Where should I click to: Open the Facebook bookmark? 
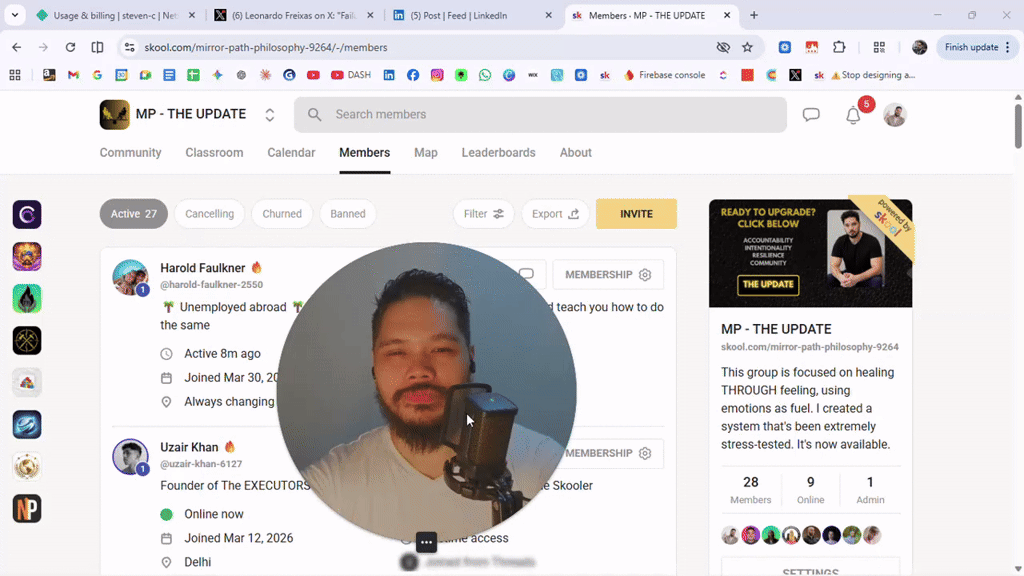[x=413, y=75]
